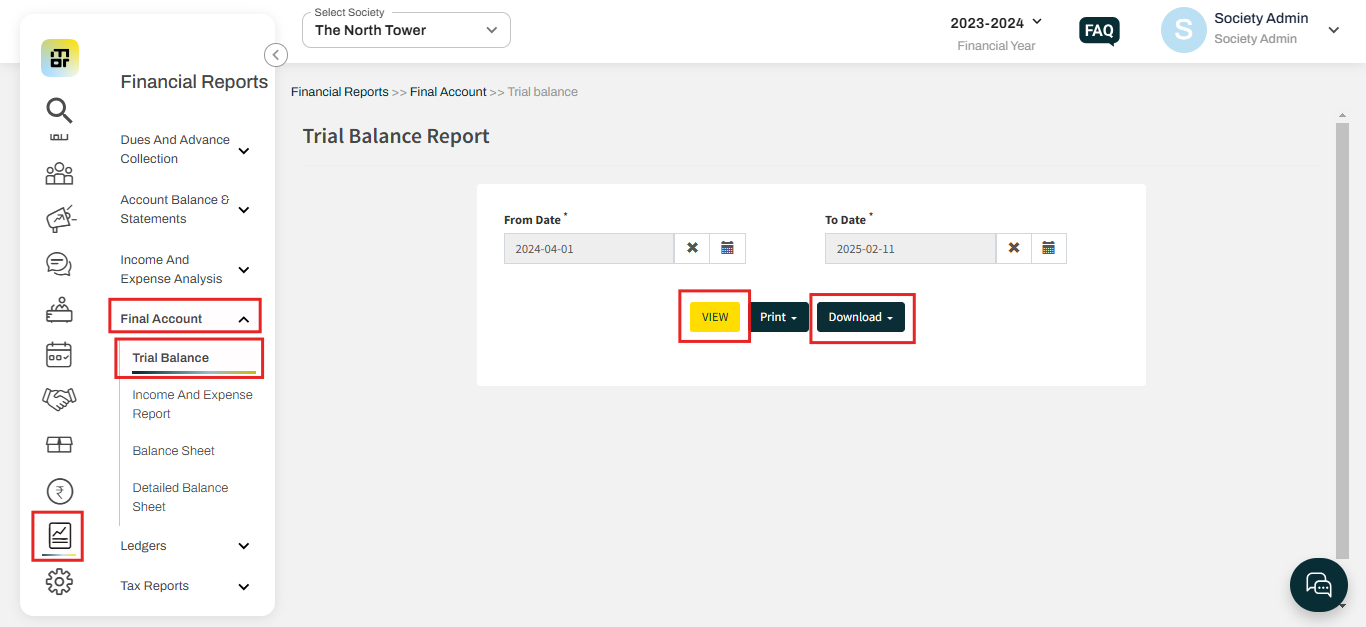Open the 2023-2024 financial year dropdown
The width and height of the screenshot is (1366, 627).
click(x=996, y=22)
